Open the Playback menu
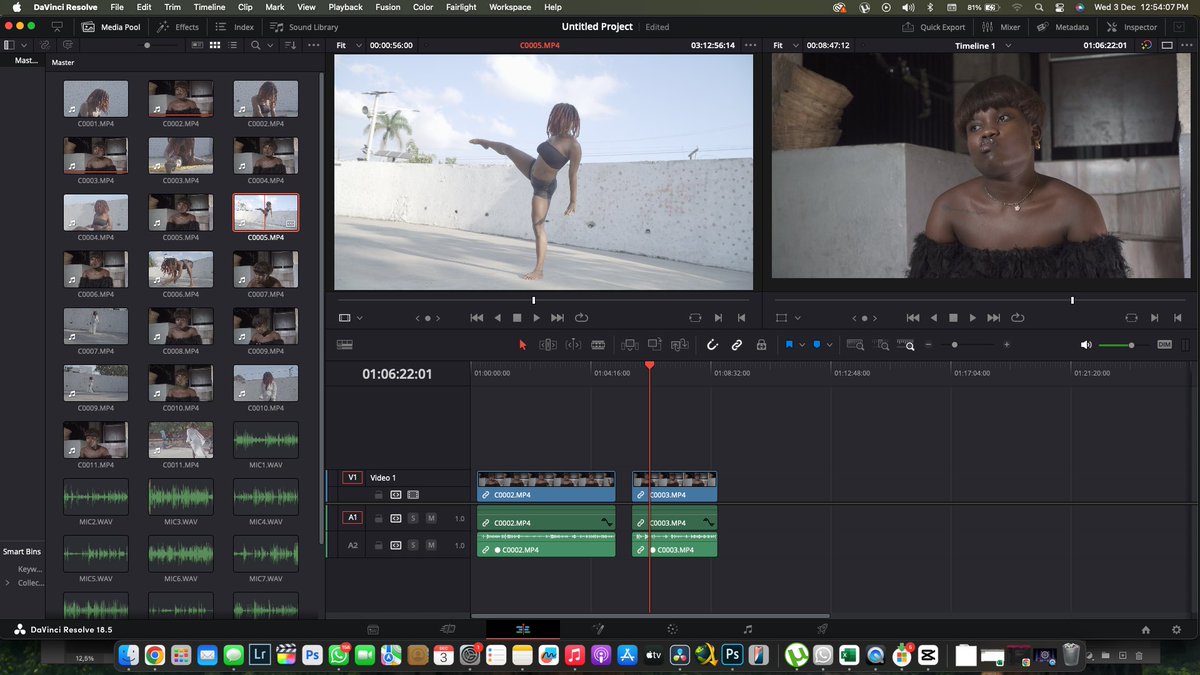Screen dimensions: 1200x675 click(345, 7)
